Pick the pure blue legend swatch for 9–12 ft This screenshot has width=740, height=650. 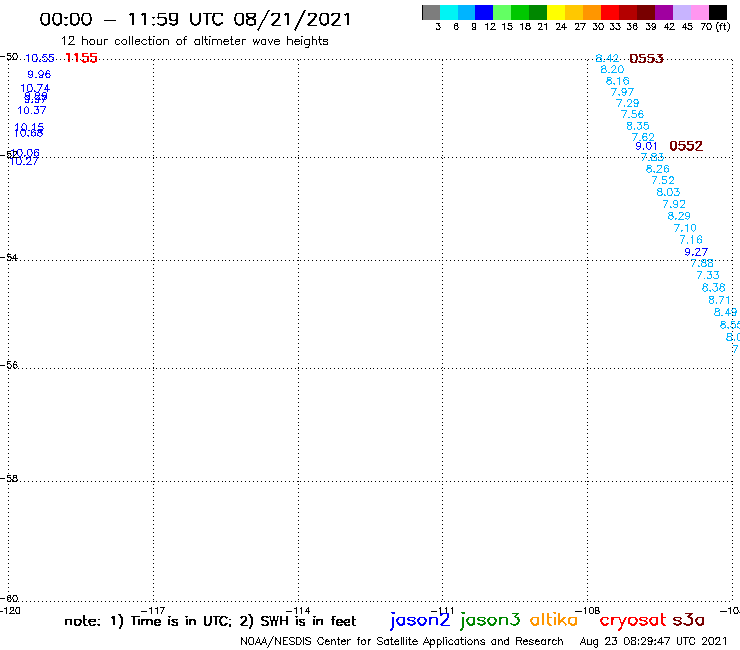[484, 12]
